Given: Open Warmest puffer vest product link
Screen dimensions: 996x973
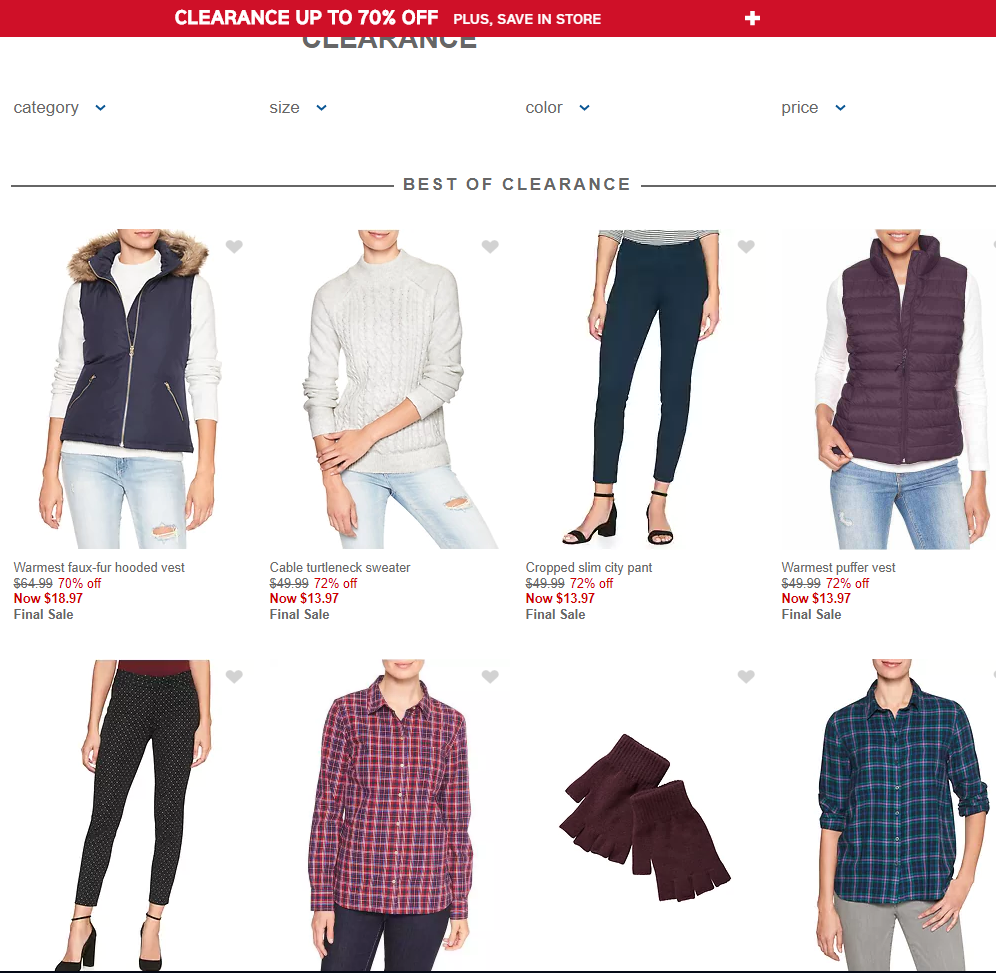Looking at the screenshot, I should pos(838,567).
